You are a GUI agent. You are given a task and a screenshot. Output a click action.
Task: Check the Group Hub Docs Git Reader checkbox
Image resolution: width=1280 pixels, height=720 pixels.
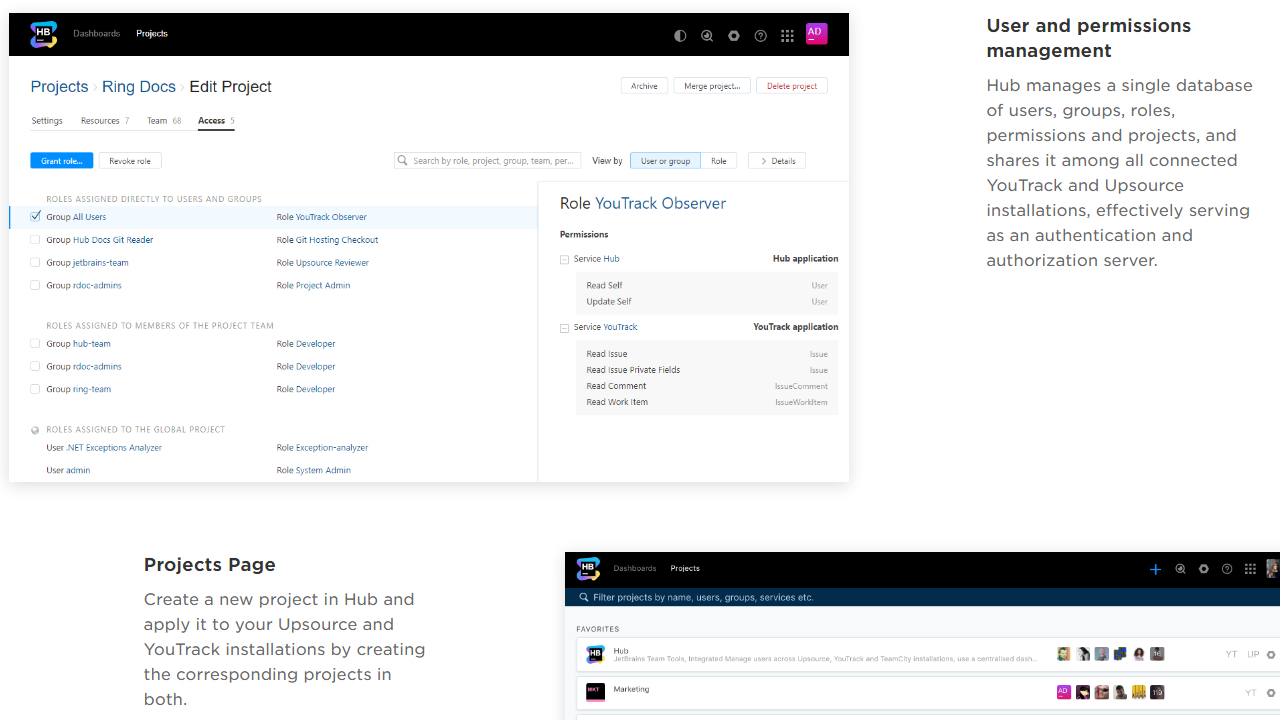click(x=36, y=240)
